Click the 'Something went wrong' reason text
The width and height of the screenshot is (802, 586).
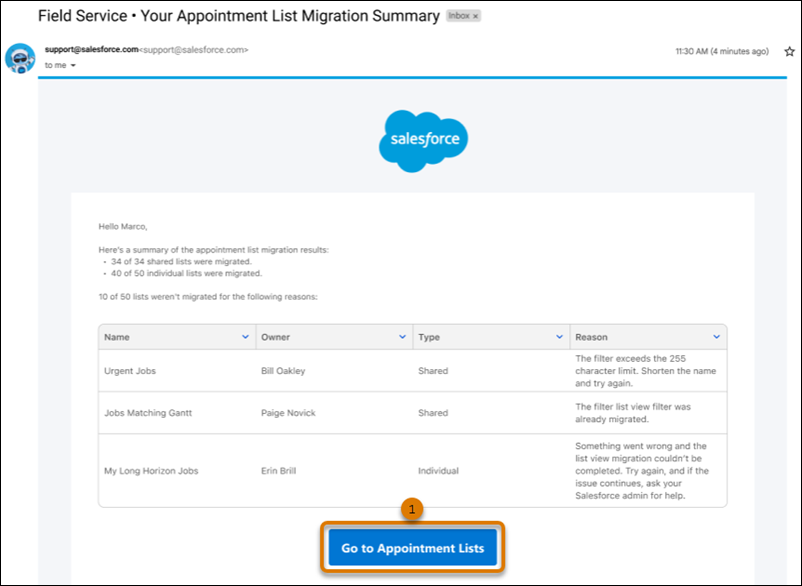pyautogui.click(x=642, y=471)
